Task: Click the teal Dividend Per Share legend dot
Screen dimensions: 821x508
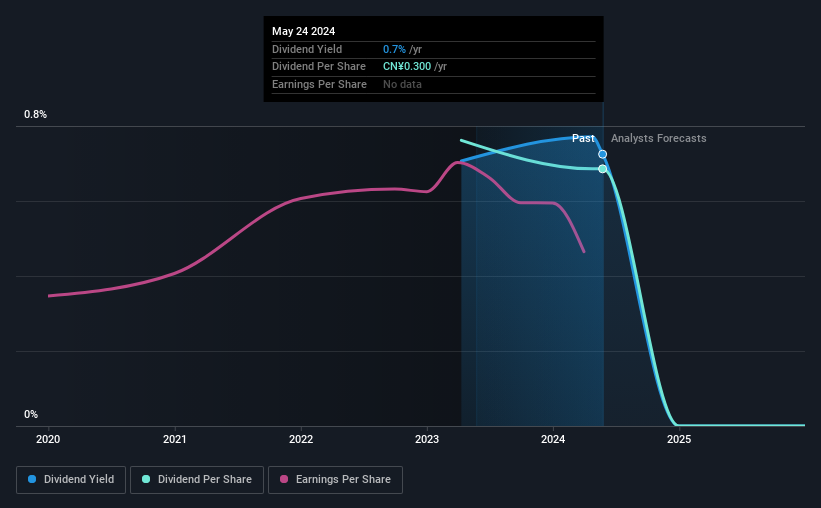Action: click(146, 479)
